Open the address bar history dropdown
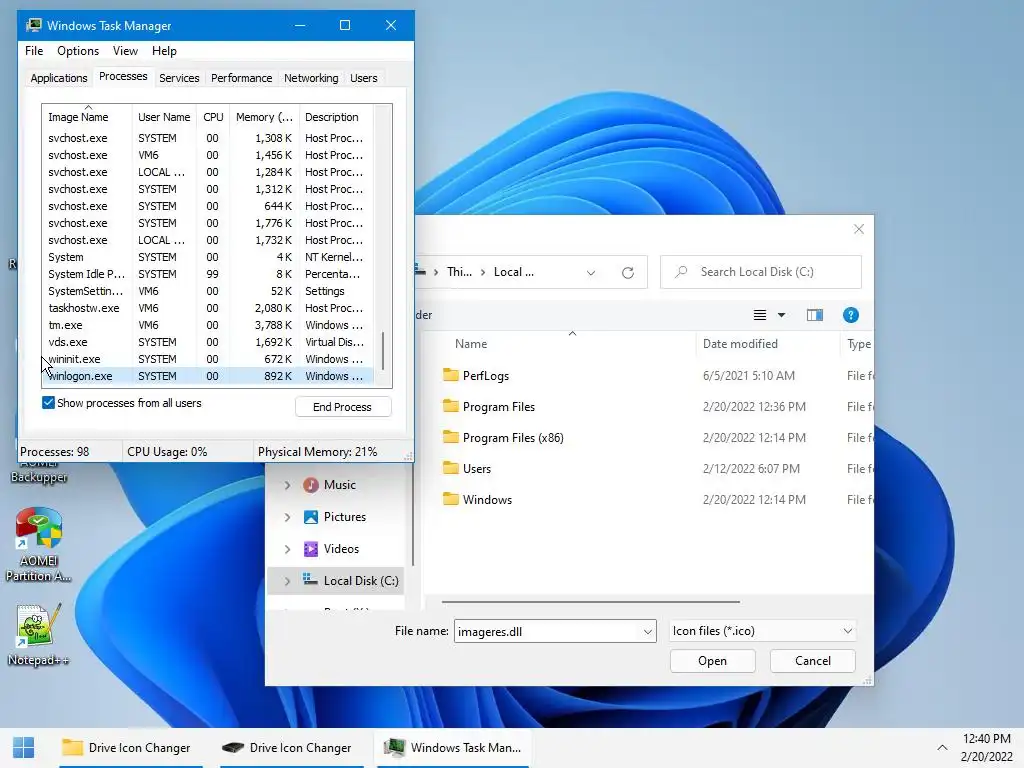Viewport: 1024px width, 768px height. point(590,273)
